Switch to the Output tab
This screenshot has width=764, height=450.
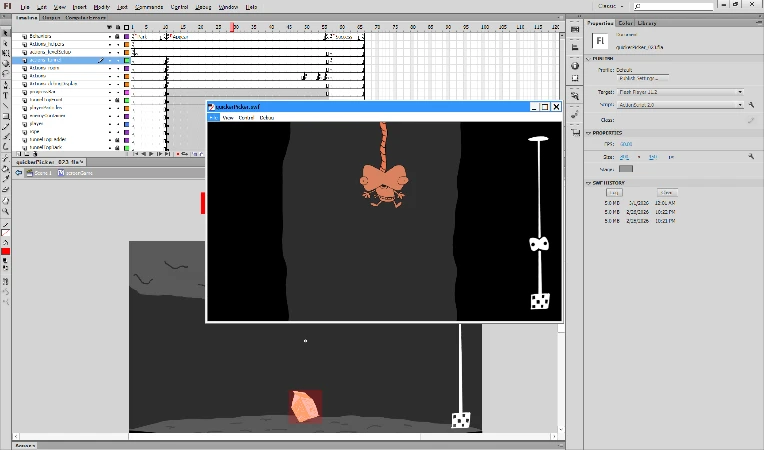pos(51,18)
